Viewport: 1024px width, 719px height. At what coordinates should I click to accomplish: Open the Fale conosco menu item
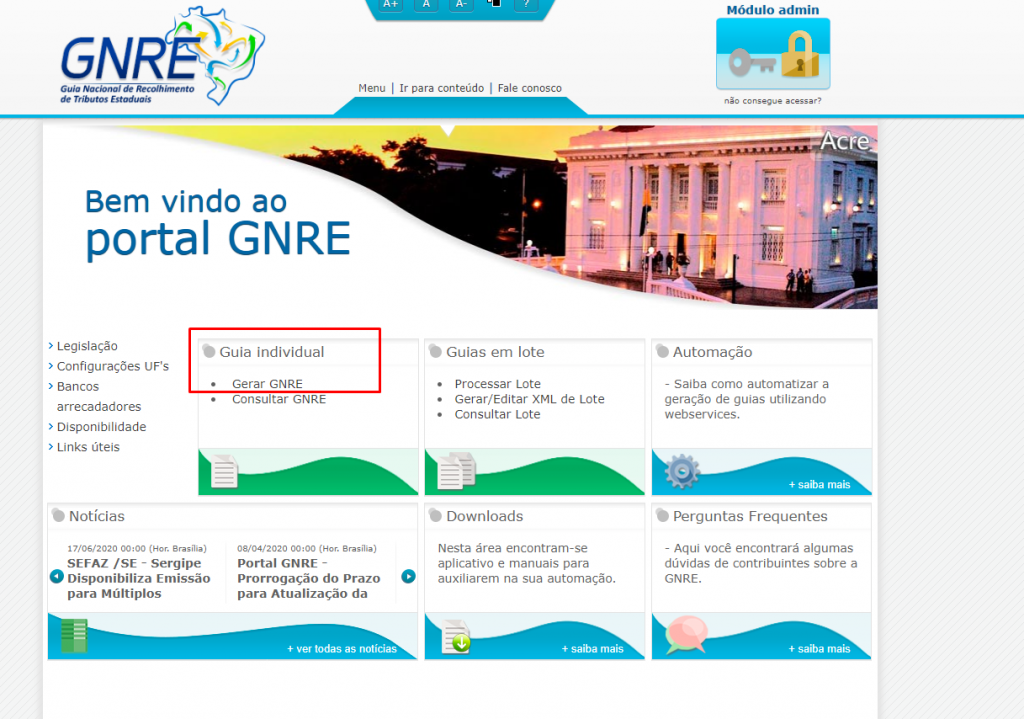529,88
